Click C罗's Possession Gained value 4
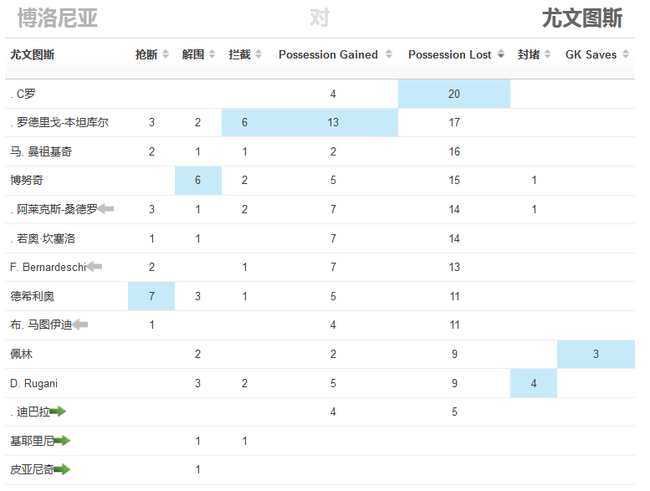 [333, 94]
